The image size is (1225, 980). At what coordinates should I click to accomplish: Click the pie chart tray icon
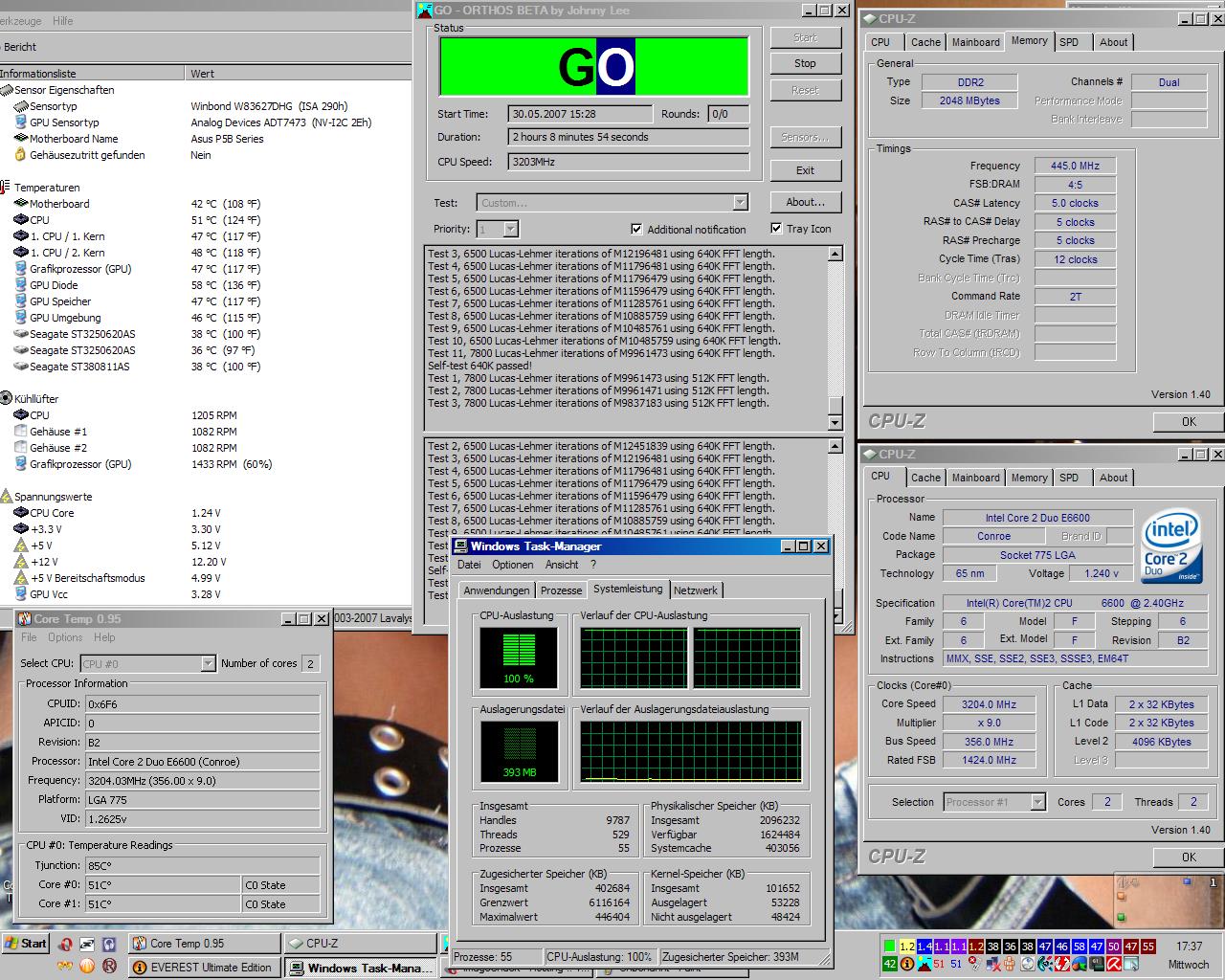1079,965
